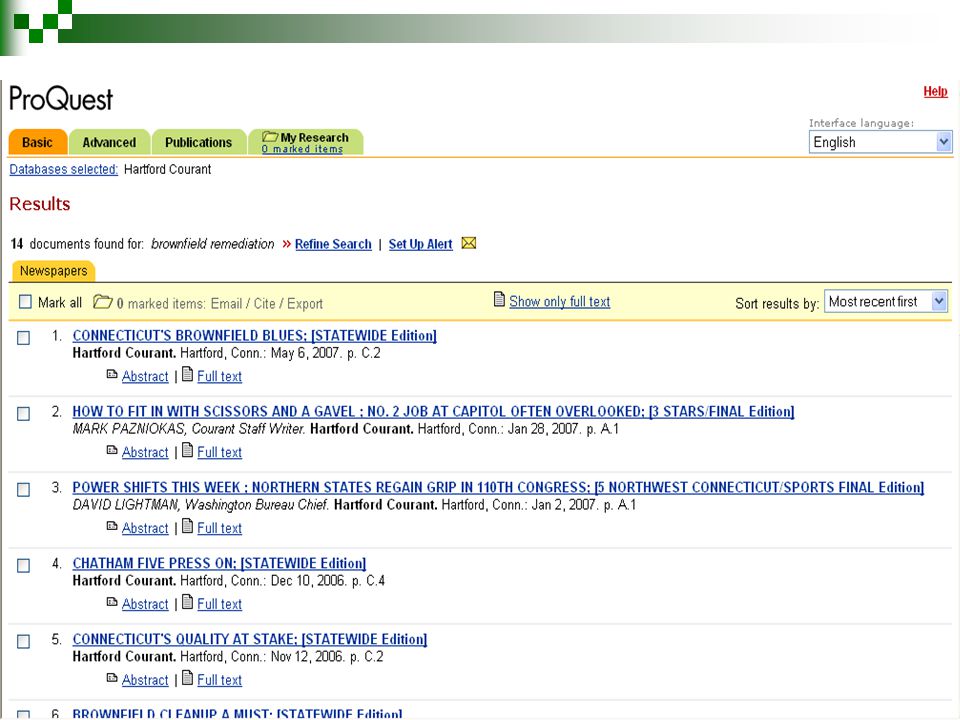The width and height of the screenshot is (960, 720).
Task: Switch to the Basic search tab
Action: (x=37, y=142)
